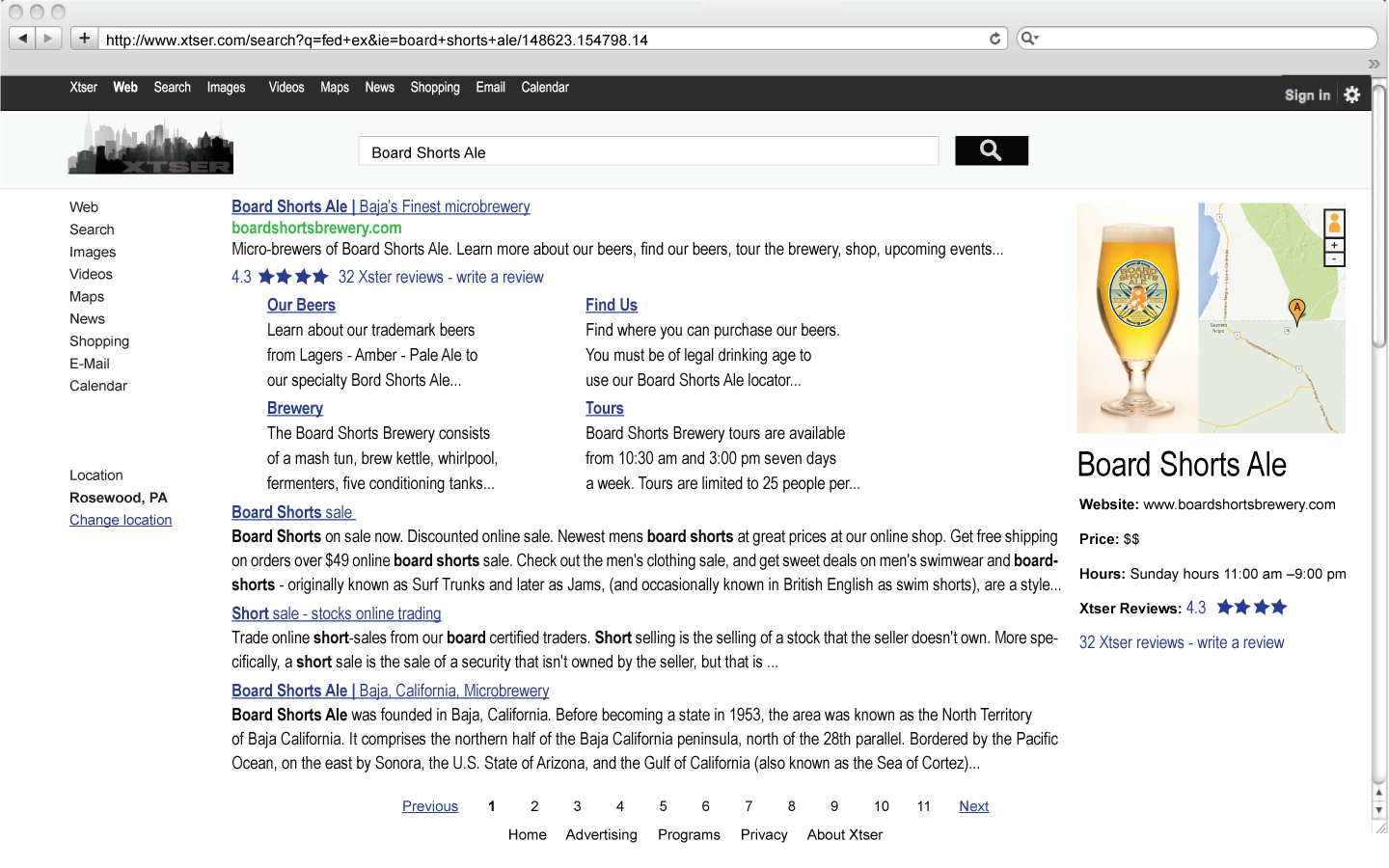Open the beer glass thumbnail image
The height and width of the screenshot is (868, 1389).
click(x=1137, y=318)
